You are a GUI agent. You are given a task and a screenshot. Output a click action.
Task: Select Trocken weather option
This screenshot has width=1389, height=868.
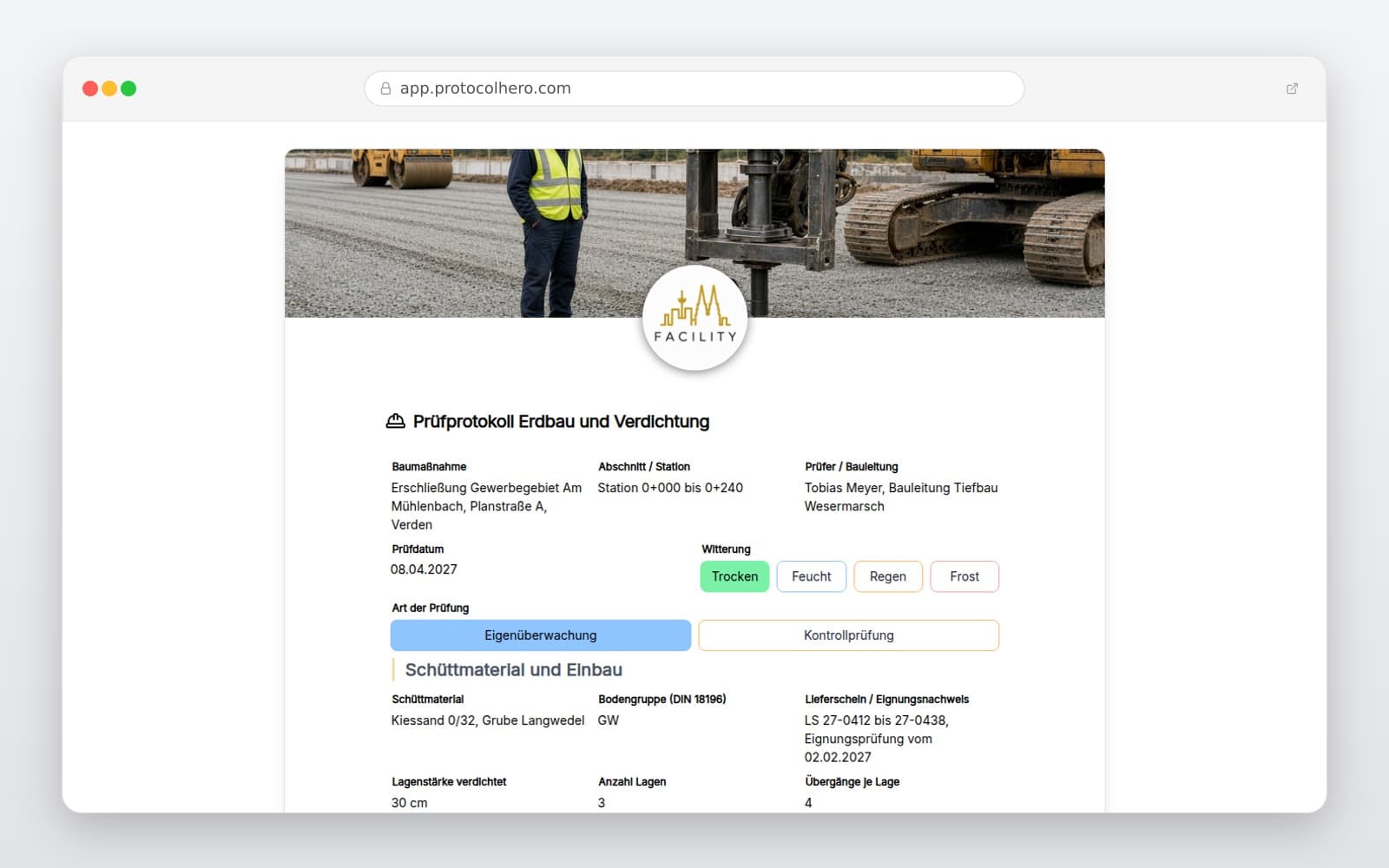[x=734, y=576]
